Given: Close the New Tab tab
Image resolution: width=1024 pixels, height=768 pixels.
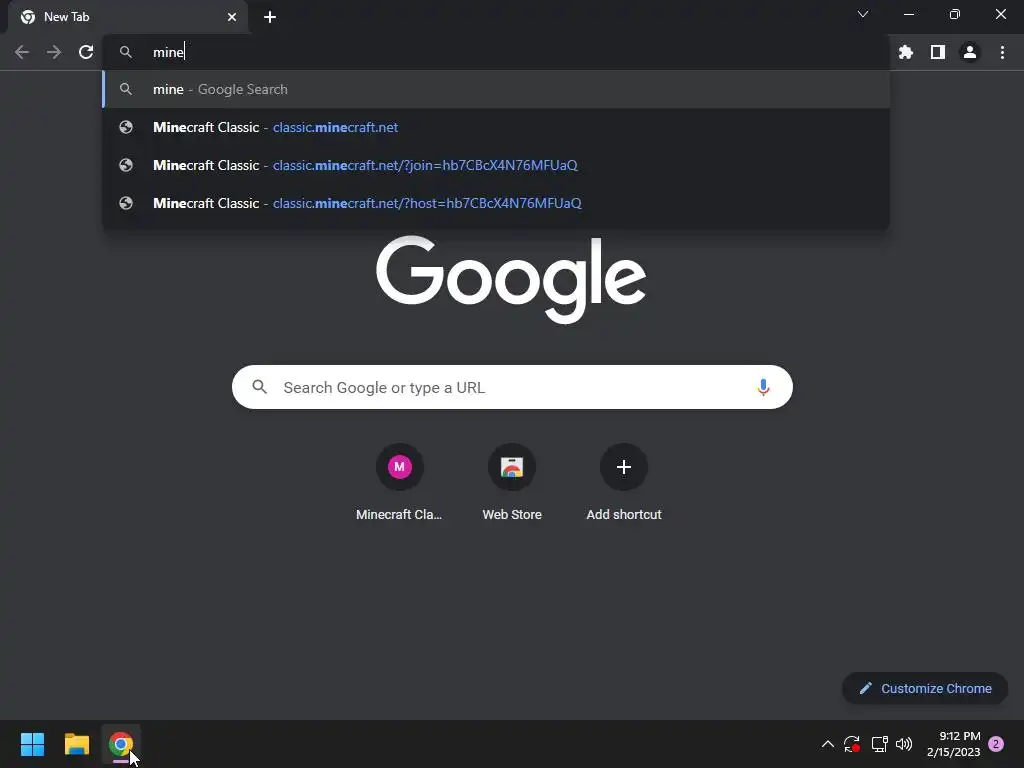Looking at the screenshot, I should pyautogui.click(x=232, y=17).
